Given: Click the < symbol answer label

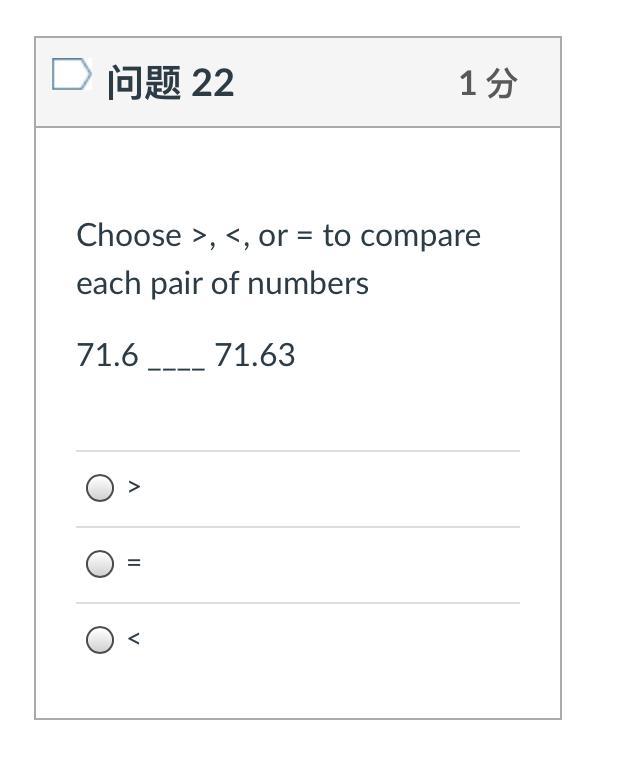Looking at the screenshot, I should click(x=134, y=639).
